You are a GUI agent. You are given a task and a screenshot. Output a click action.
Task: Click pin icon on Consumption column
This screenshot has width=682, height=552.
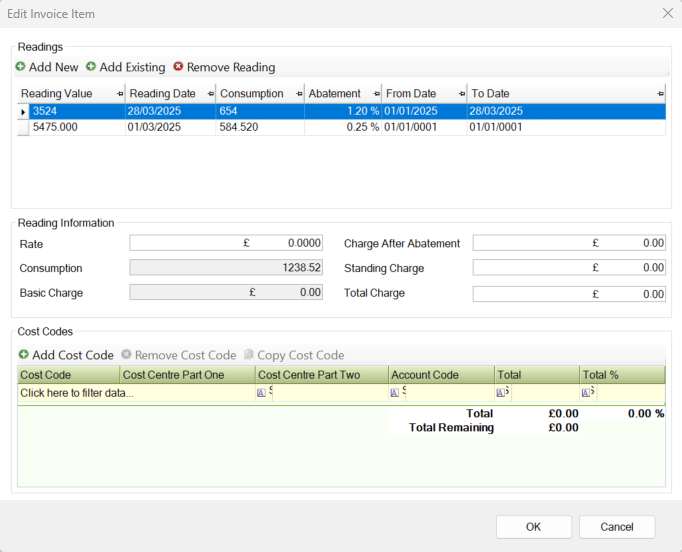pos(298,94)
